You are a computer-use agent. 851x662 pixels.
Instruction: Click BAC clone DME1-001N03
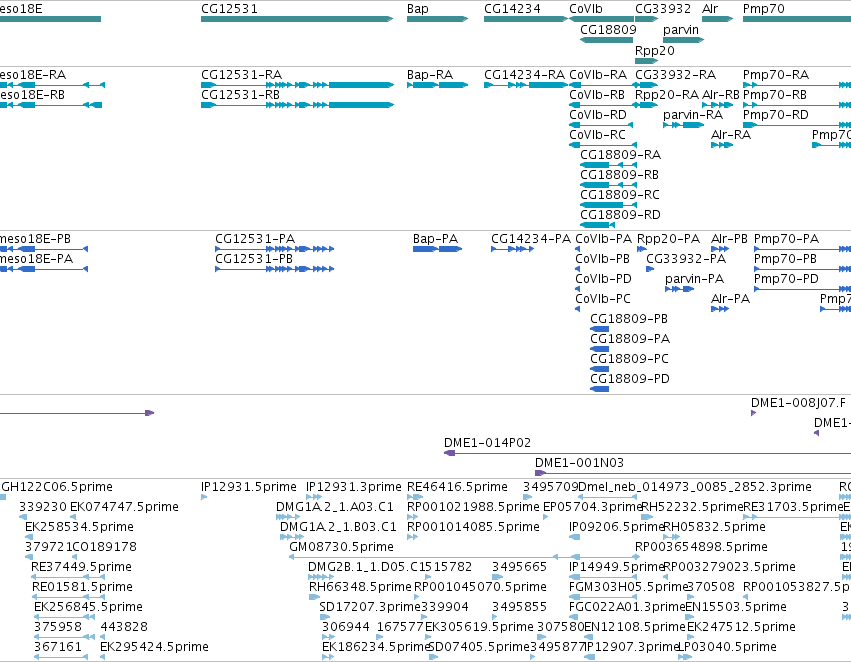[693, 473]
